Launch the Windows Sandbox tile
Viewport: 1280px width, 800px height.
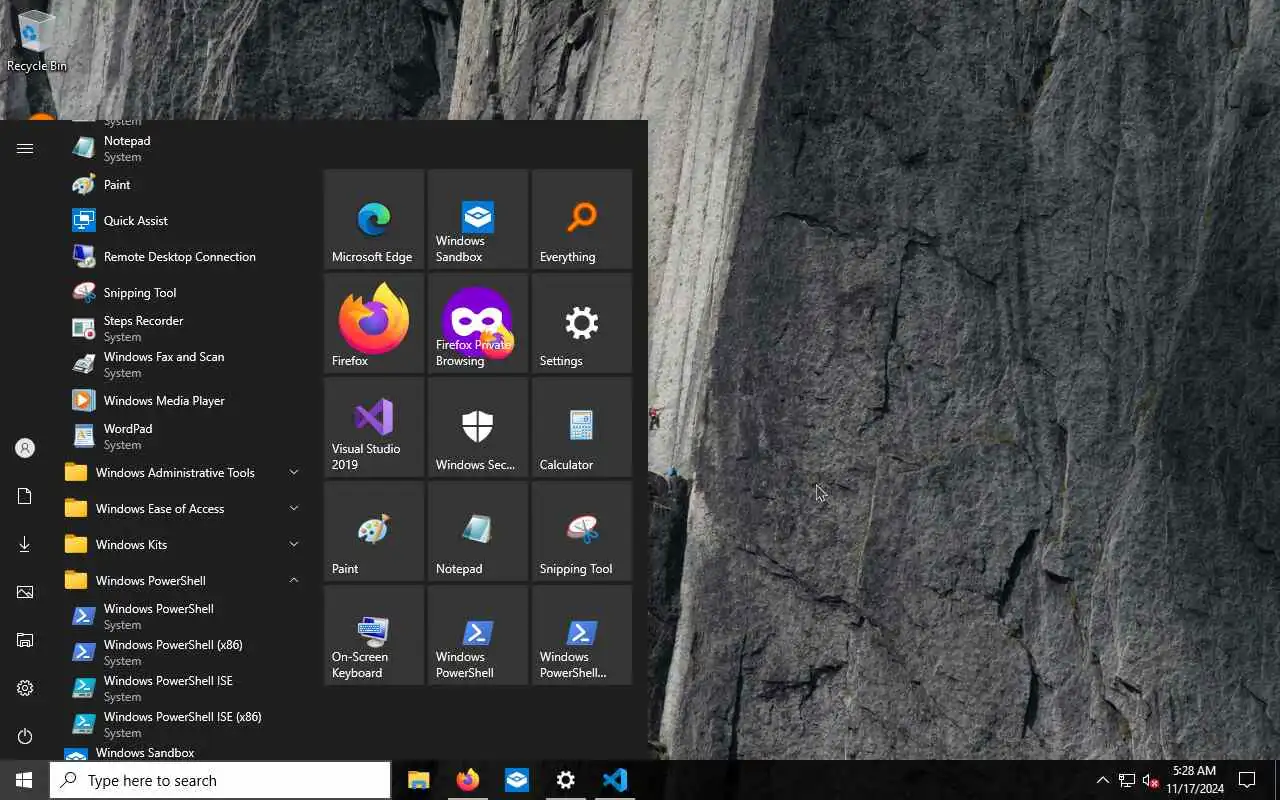[478, 219]
